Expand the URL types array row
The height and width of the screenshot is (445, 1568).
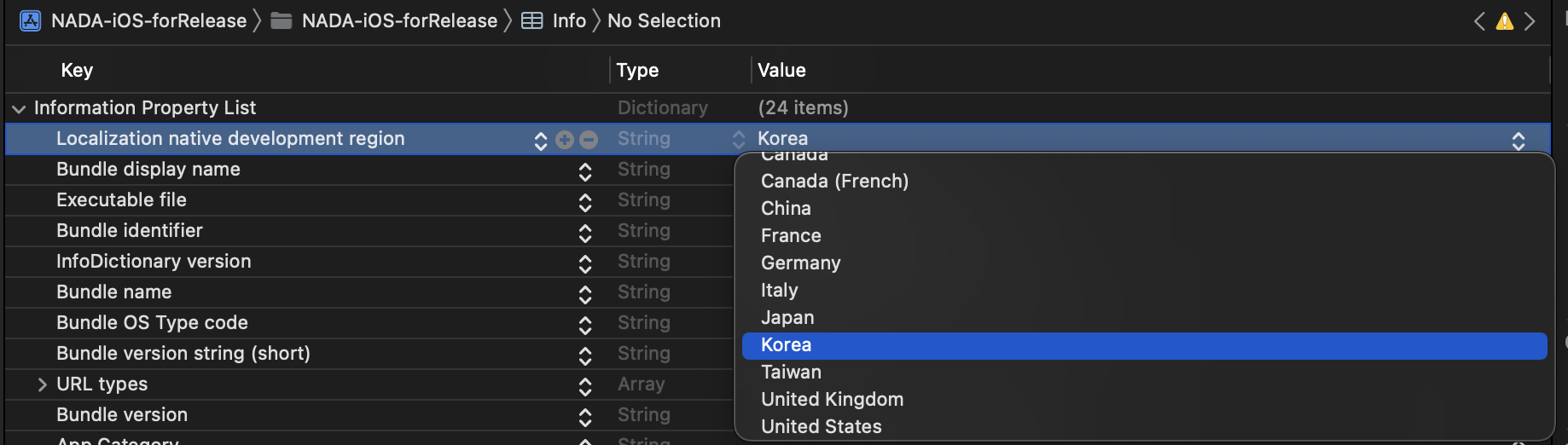point(42,384)
